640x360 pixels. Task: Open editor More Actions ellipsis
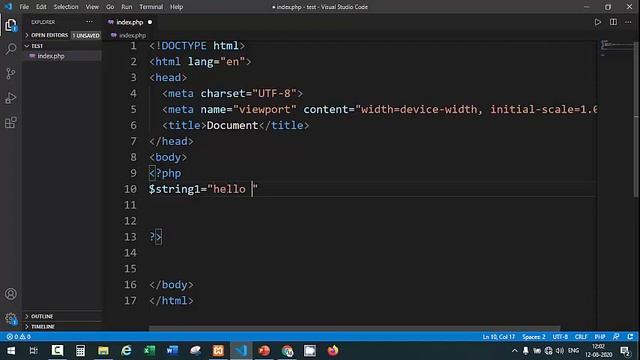click(628, 22)
